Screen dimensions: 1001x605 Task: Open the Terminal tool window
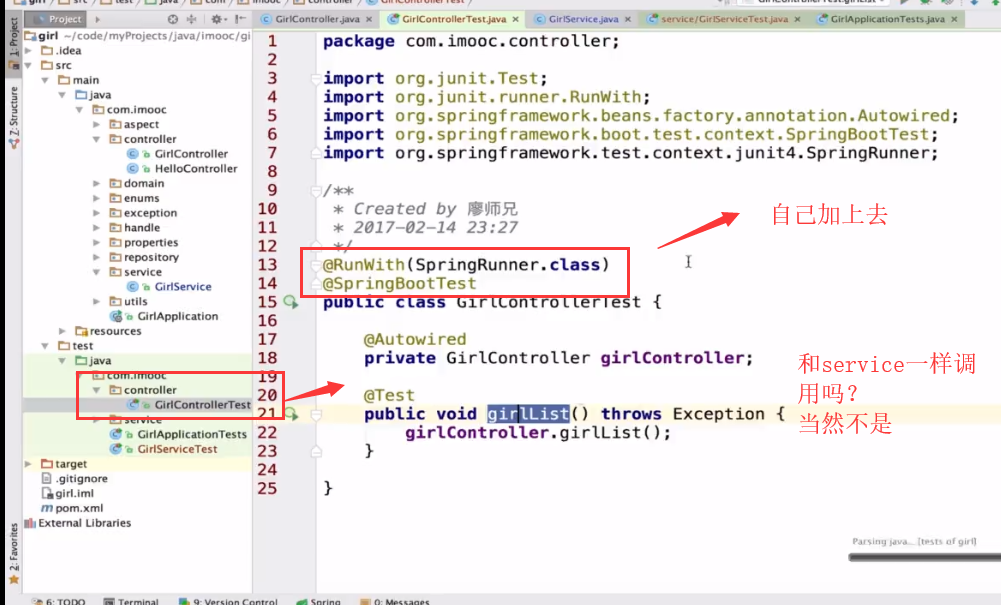132,601
